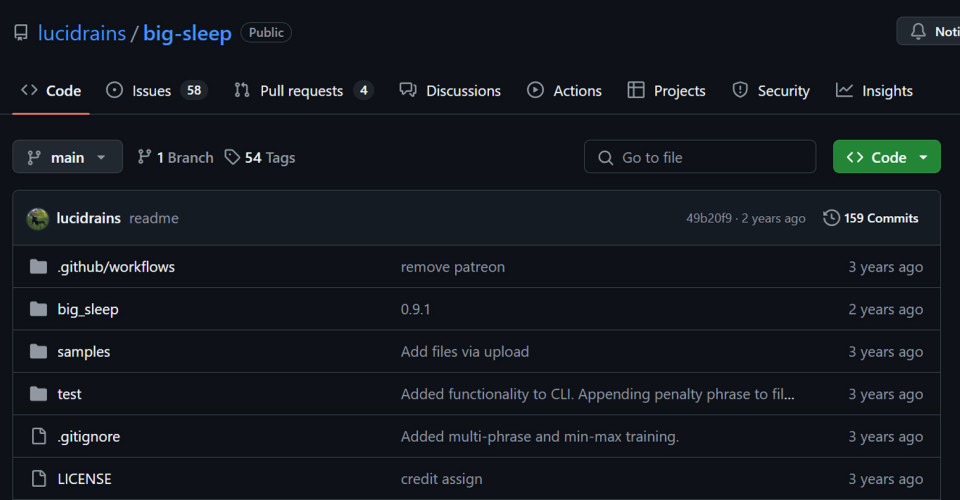Open the Pull requests tab
Screen dimensions: 960x500
tap(302, 91)
